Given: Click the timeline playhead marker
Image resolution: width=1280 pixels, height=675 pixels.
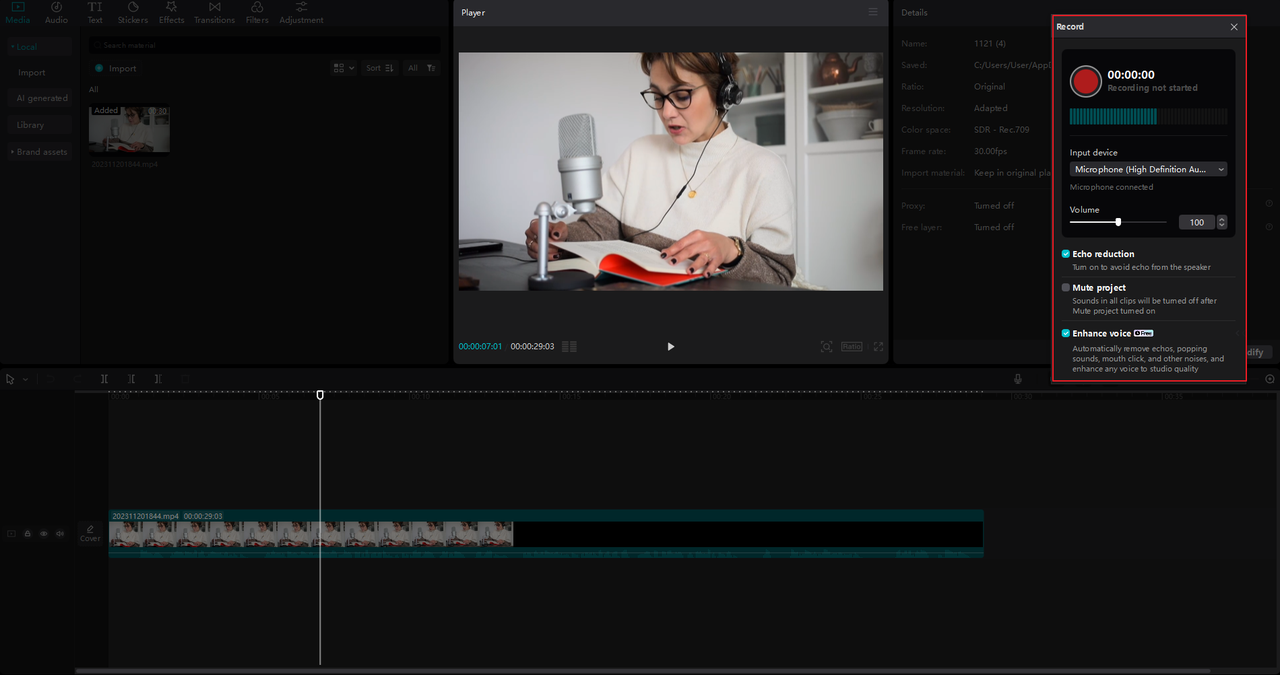Looking at the screenshot, I should (320, 395).
